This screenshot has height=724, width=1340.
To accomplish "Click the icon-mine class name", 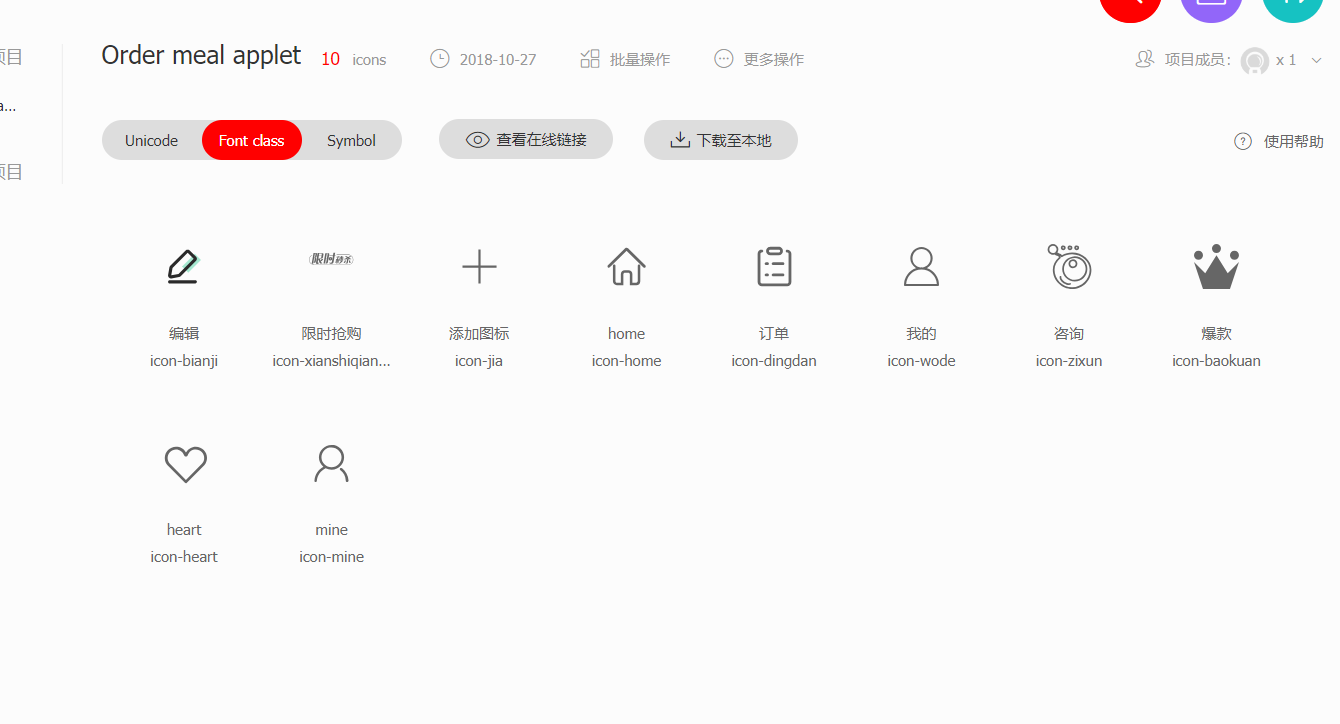I will [331, 557].
